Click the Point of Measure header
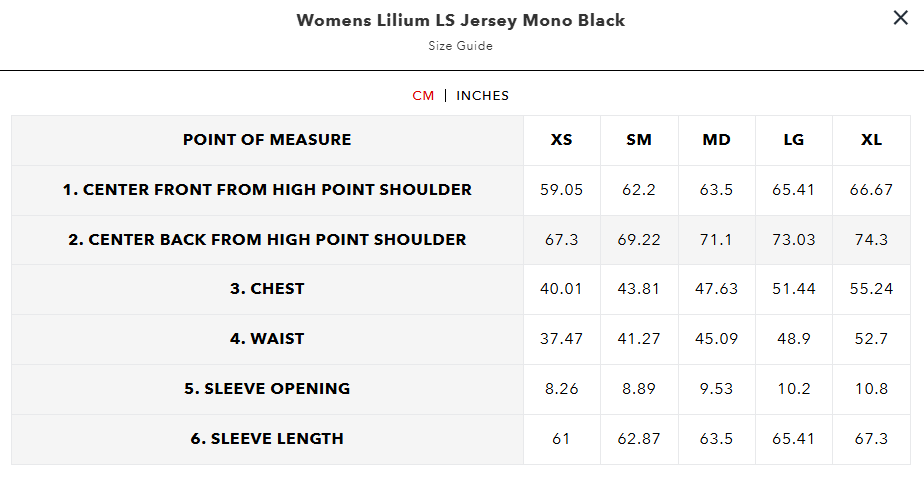 pyautogui.click(x=267, y=140)
